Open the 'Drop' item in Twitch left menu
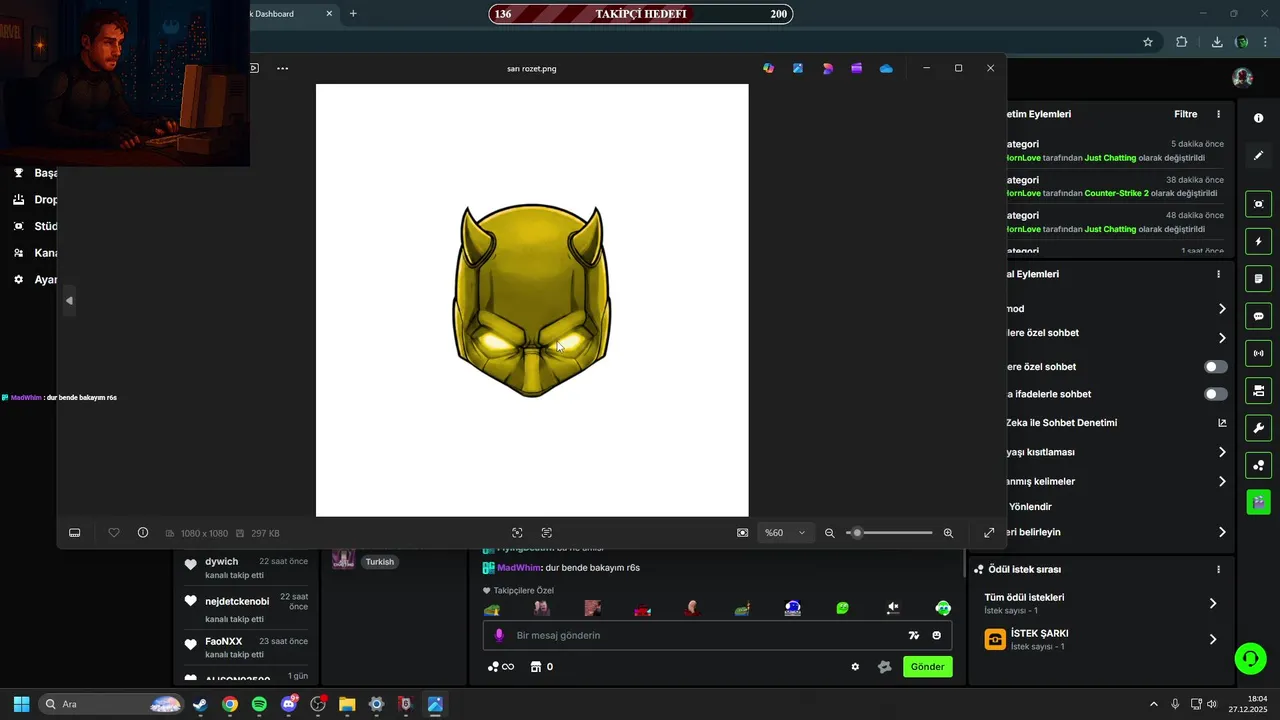The width and height of the screenshot is (1280, 720). click(34, 199)
